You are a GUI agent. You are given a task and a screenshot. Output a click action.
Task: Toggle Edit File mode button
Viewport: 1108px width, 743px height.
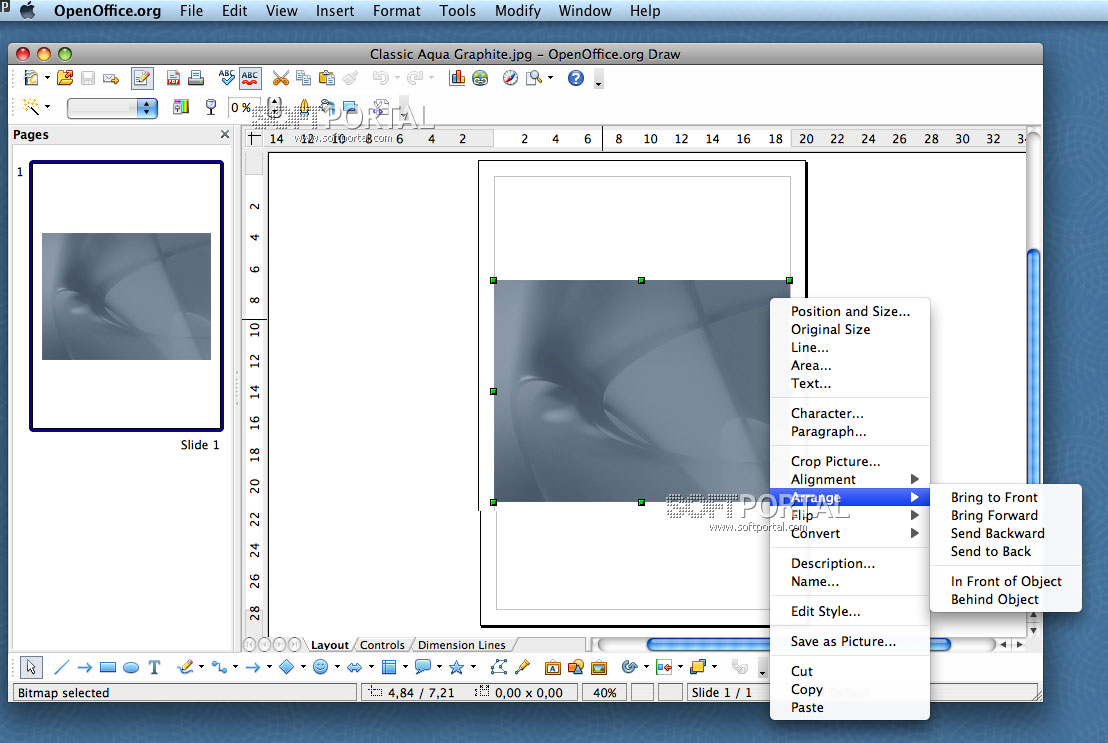pos(142,79)
